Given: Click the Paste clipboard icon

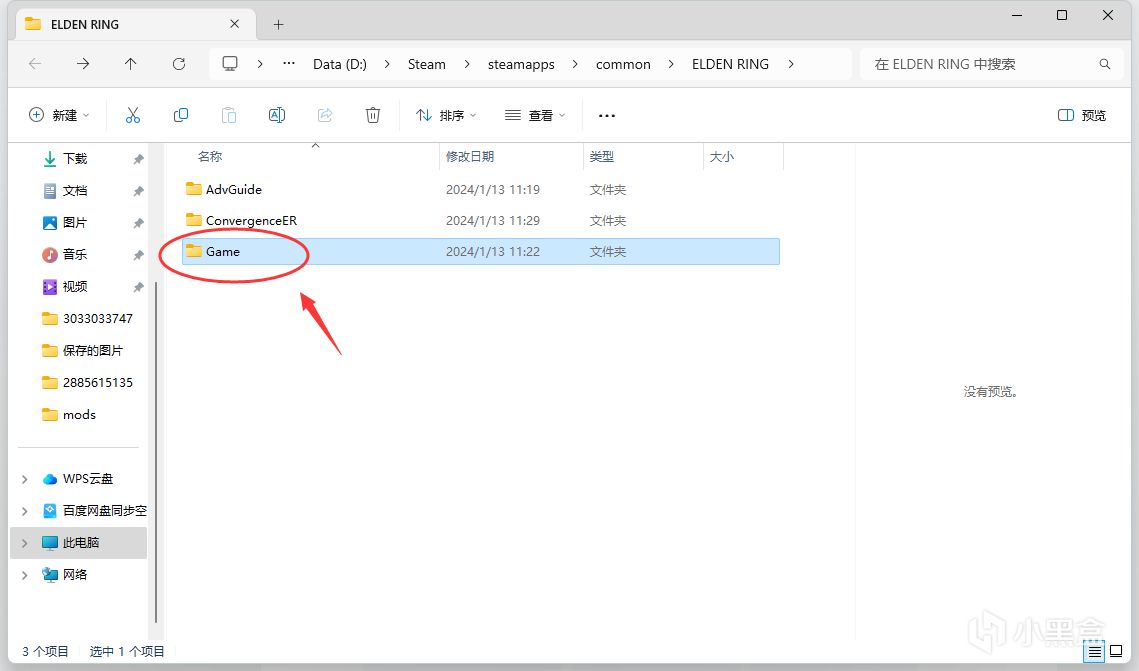Looking at the screenshot, I should coord(229,115).
